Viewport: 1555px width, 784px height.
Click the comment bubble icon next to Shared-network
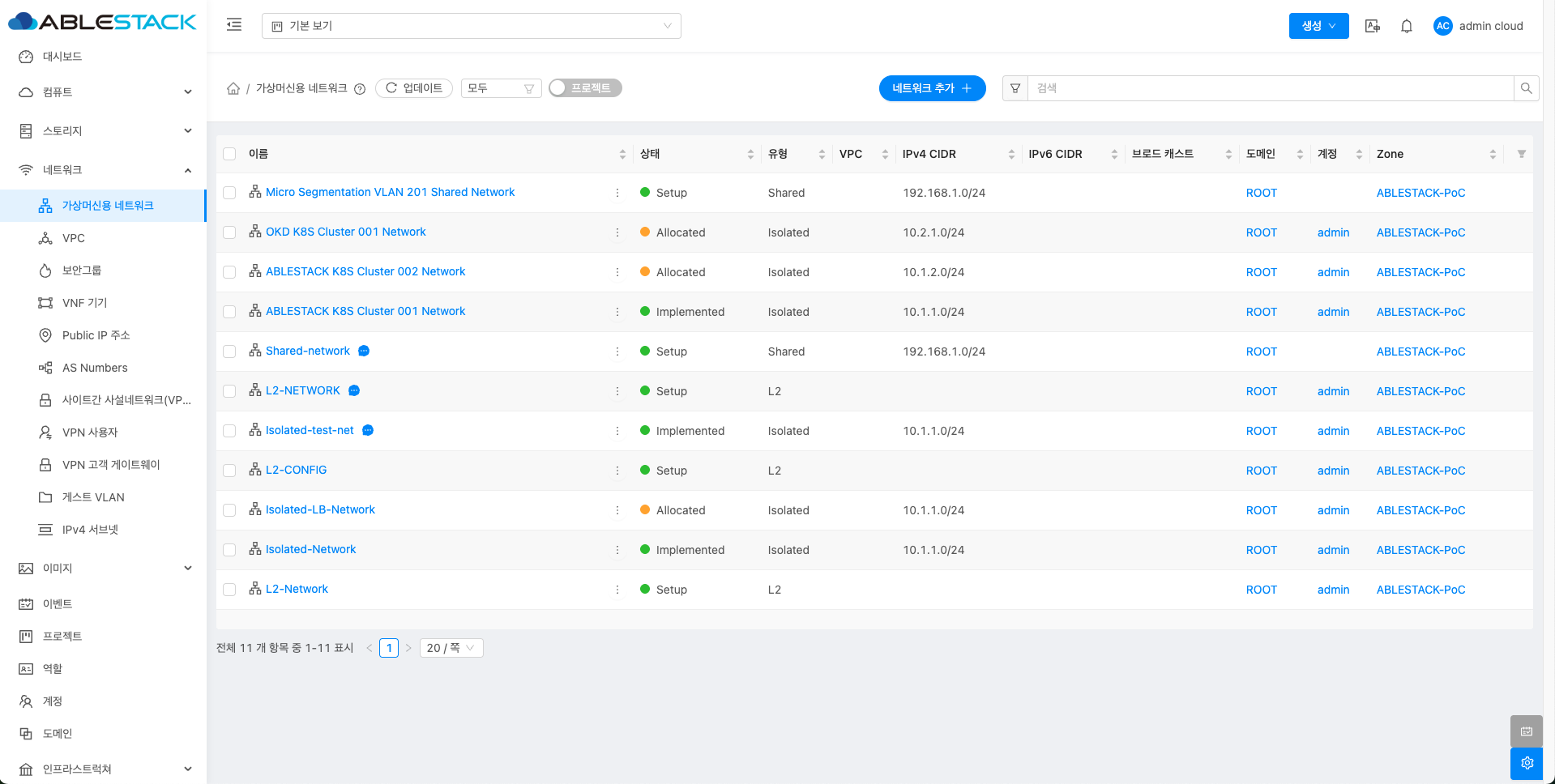(364, 351)
